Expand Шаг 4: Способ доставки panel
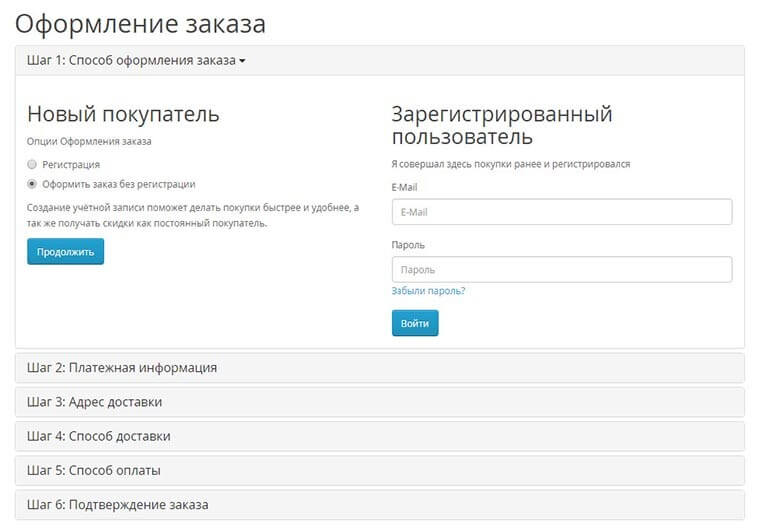The image size is (760, 530). 380,436
